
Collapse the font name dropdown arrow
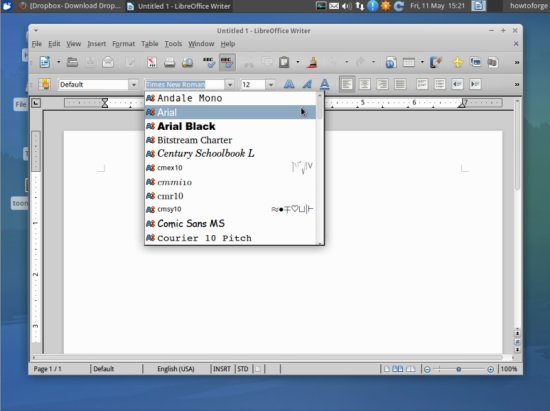[x=230, y=85]
